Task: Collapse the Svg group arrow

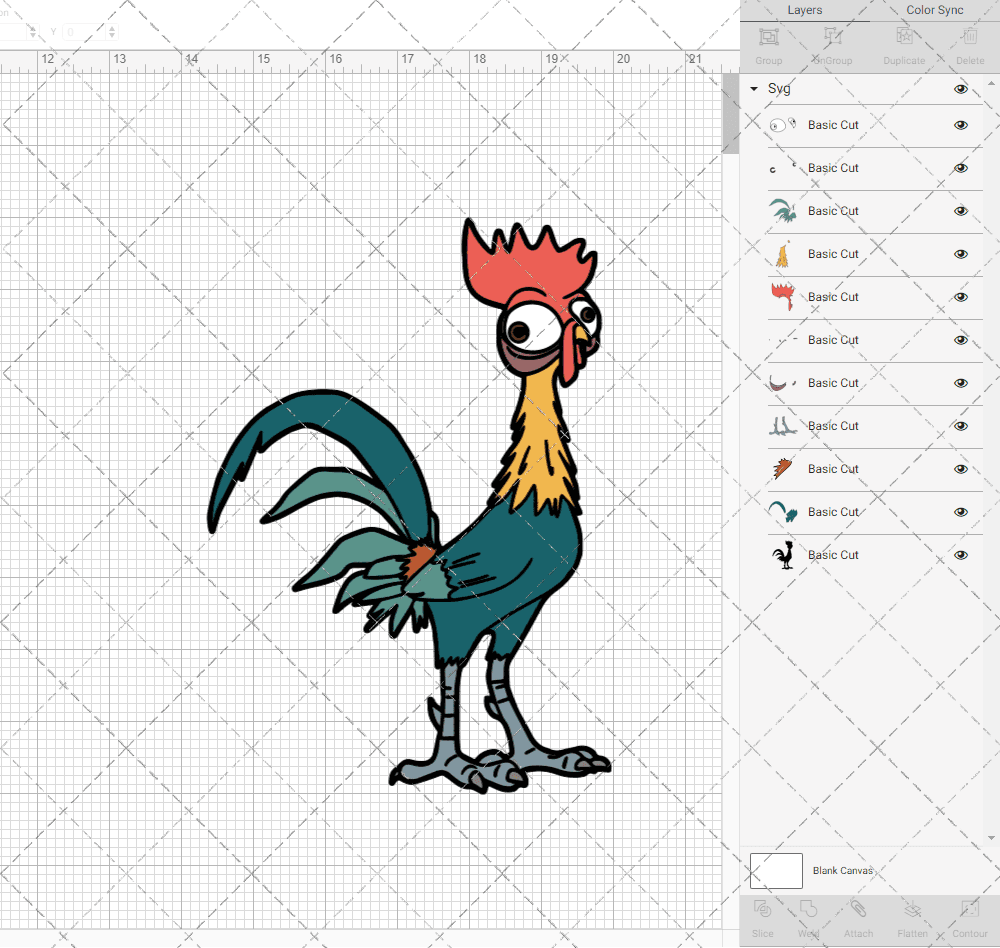Action: click(x=754, y=89)
